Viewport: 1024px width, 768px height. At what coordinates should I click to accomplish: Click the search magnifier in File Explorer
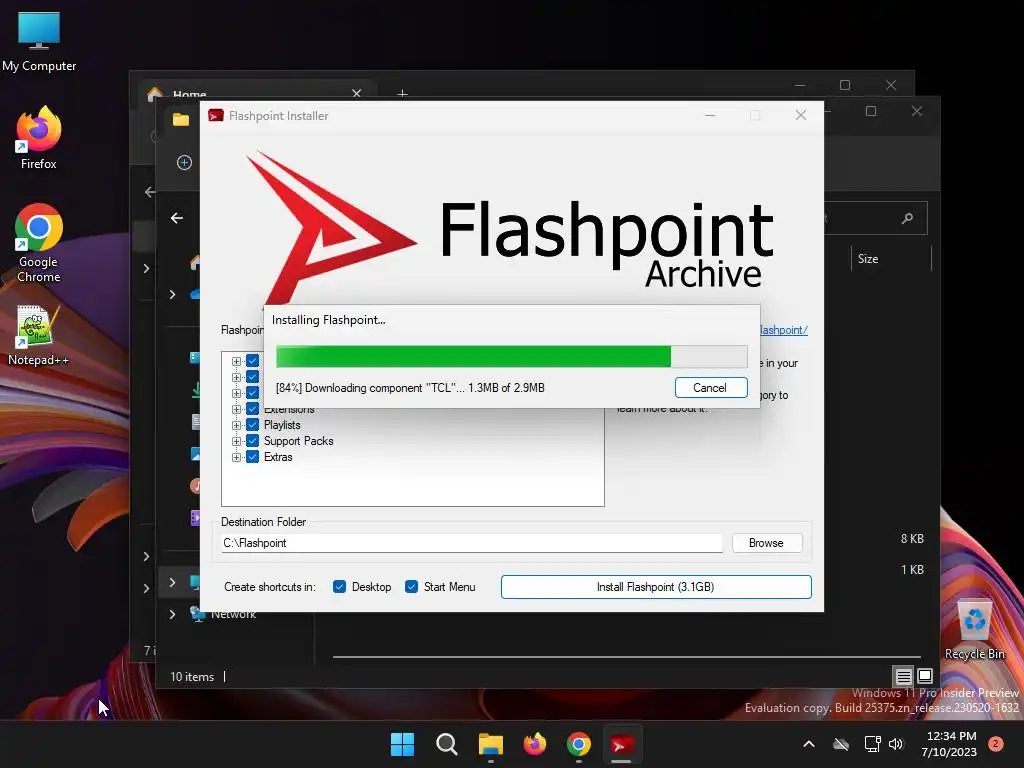[x=908, y=218]
